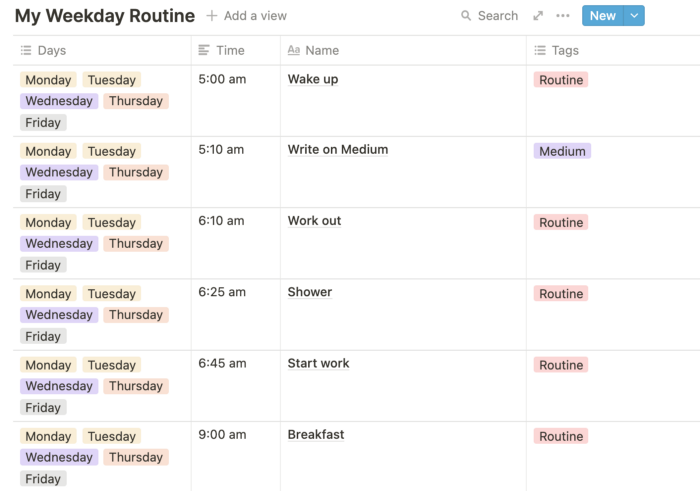Open the Breakfast entry
700x491 pixels.
tap(316, 434)
